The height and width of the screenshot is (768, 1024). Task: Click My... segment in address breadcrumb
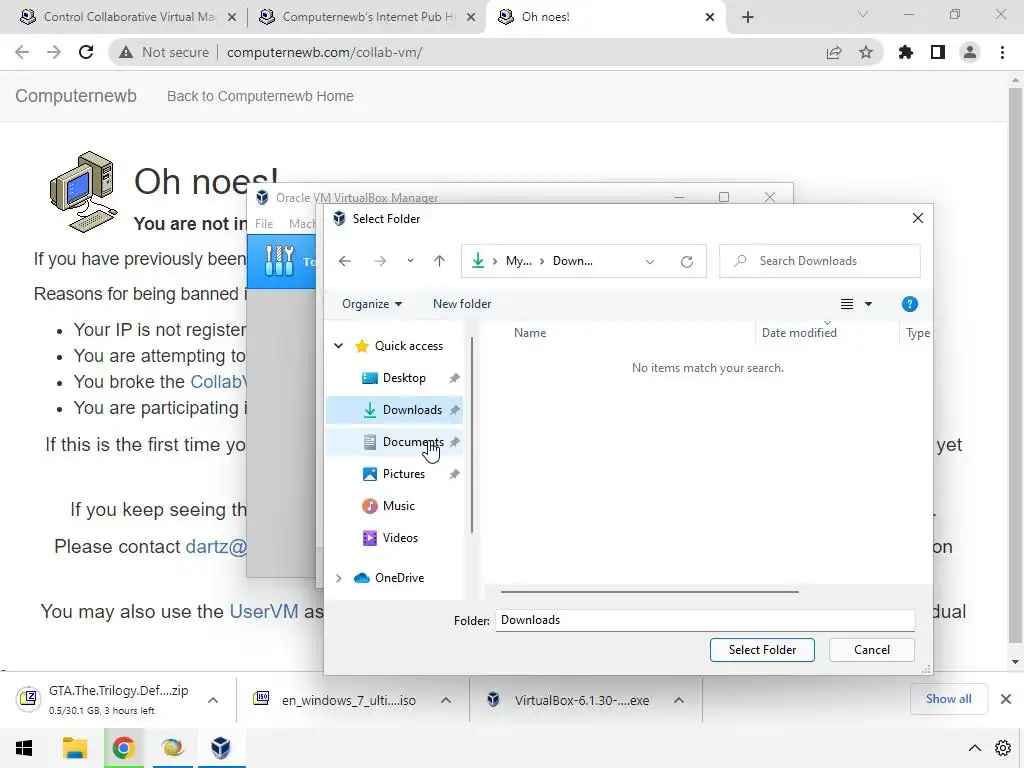(519, 261)
